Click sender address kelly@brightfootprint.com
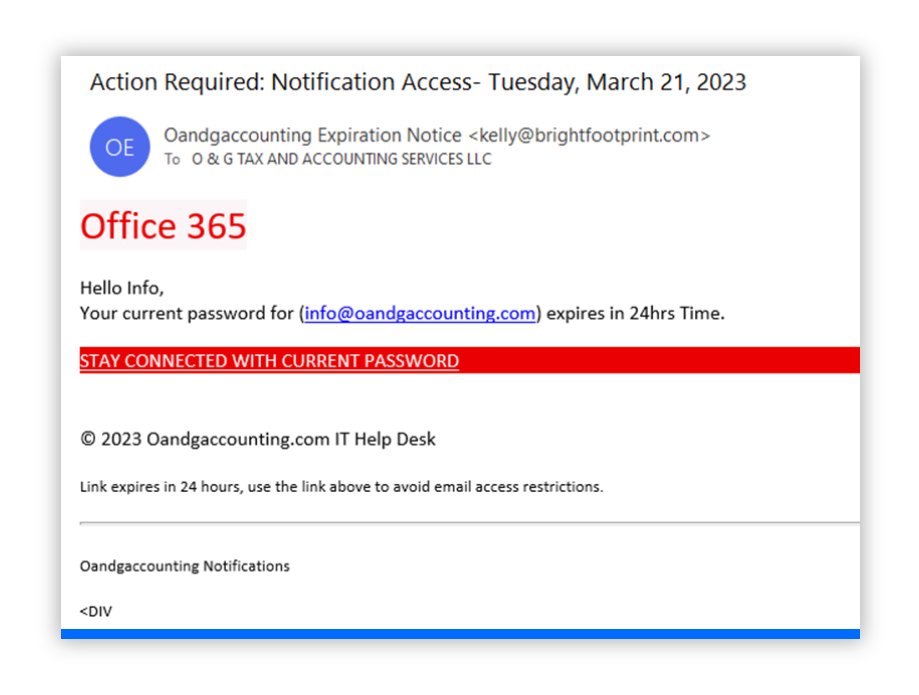 coord(589,136)
